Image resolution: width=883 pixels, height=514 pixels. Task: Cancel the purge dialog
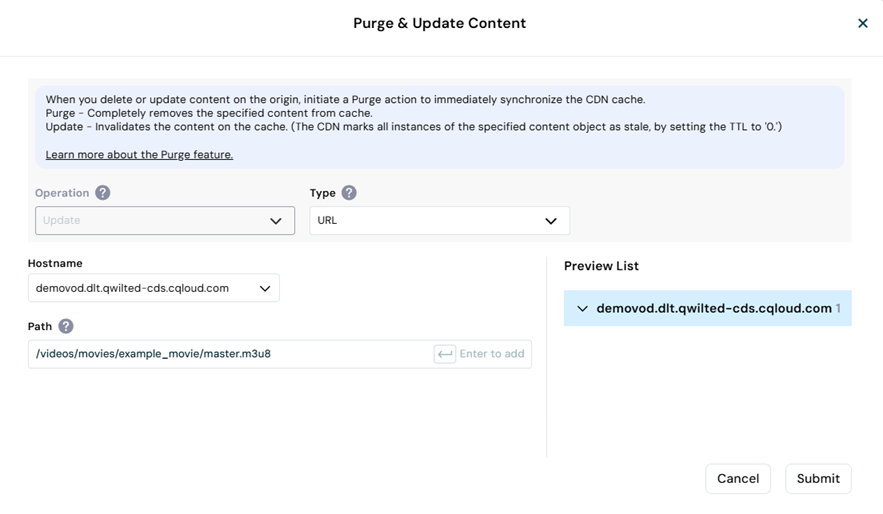pyautogui.click(x=738, y=479)
